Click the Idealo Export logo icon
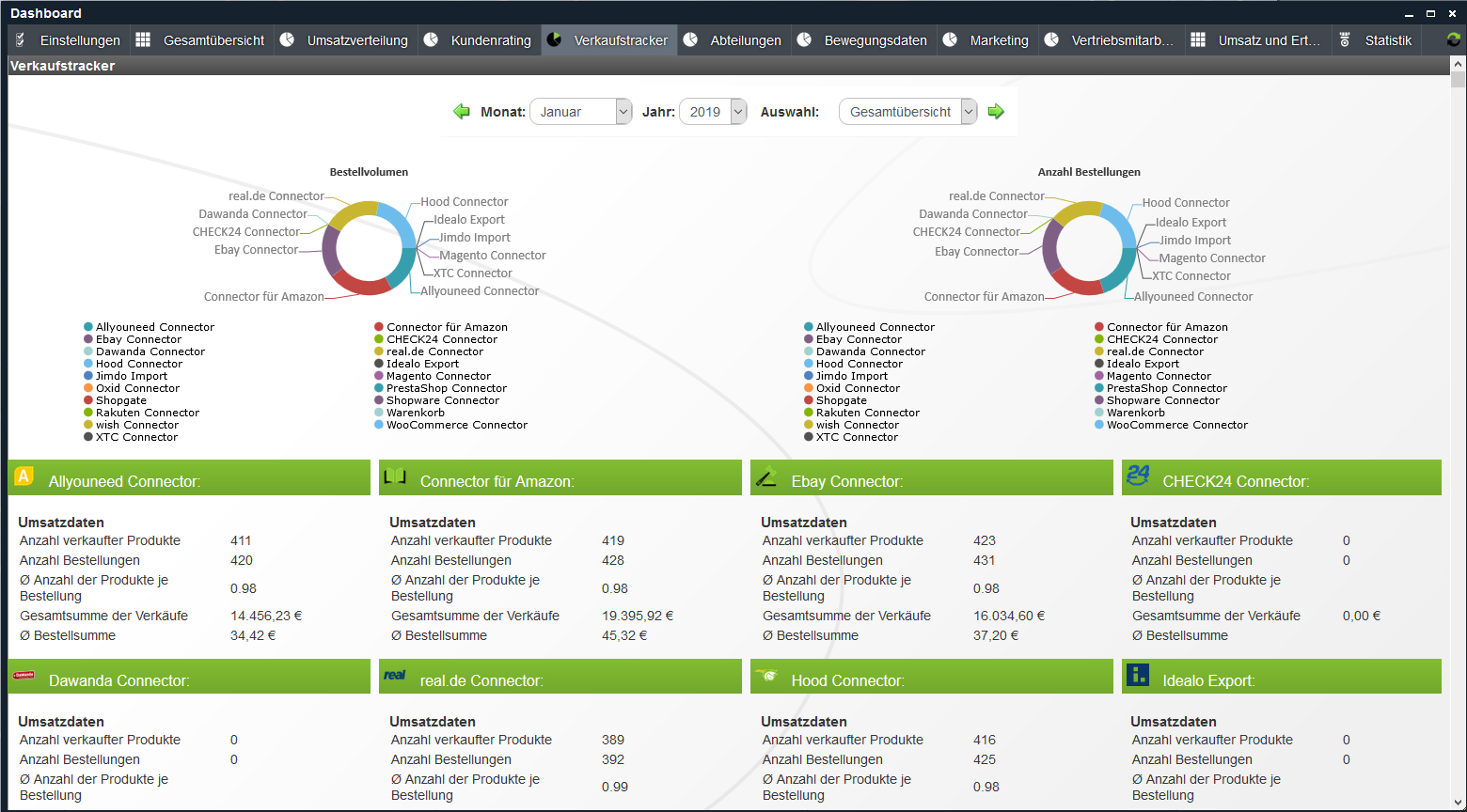This screenshot has height=812, width=1467. (1138, 675)
